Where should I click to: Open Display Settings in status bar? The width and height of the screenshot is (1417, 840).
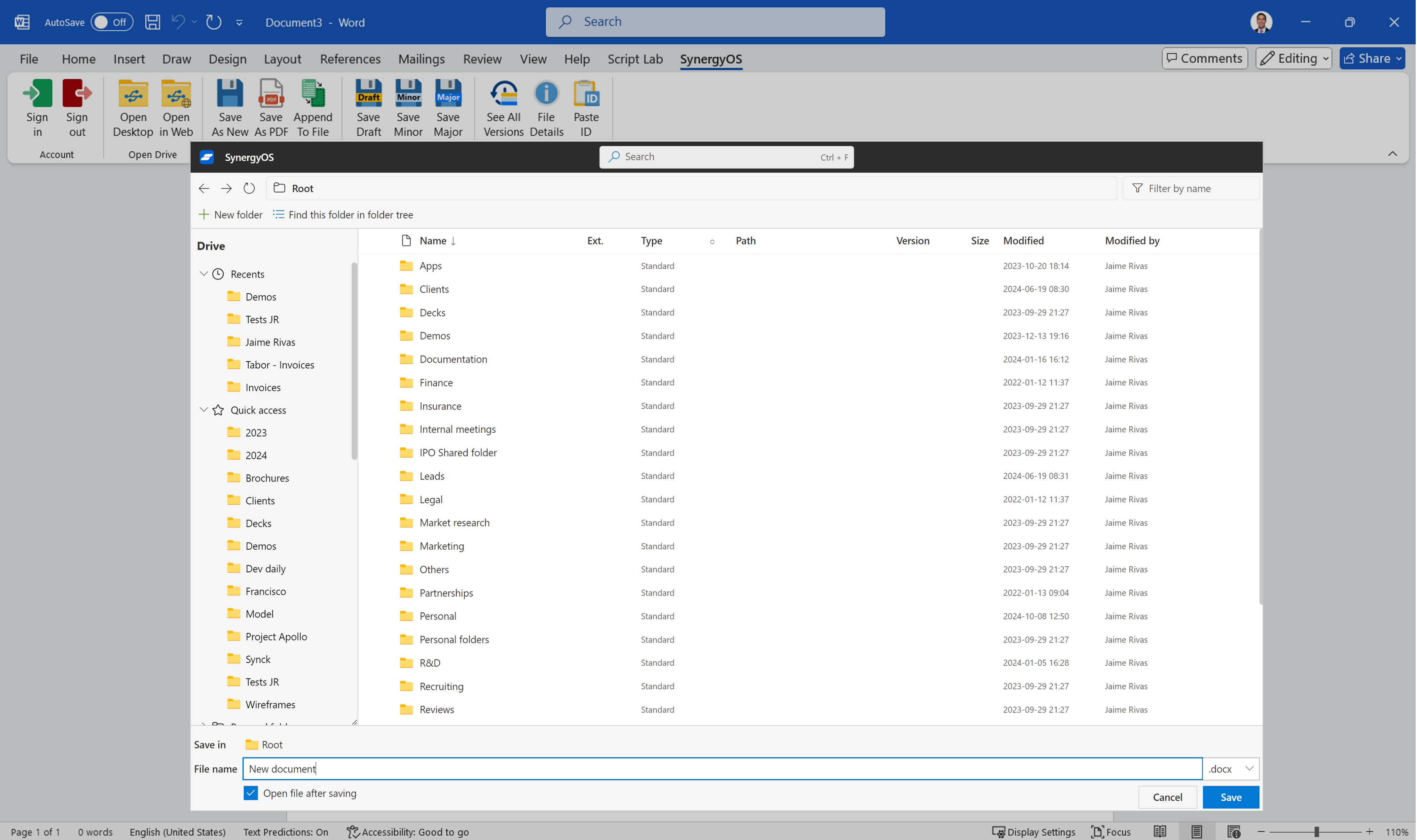(x=1033, y=831)
